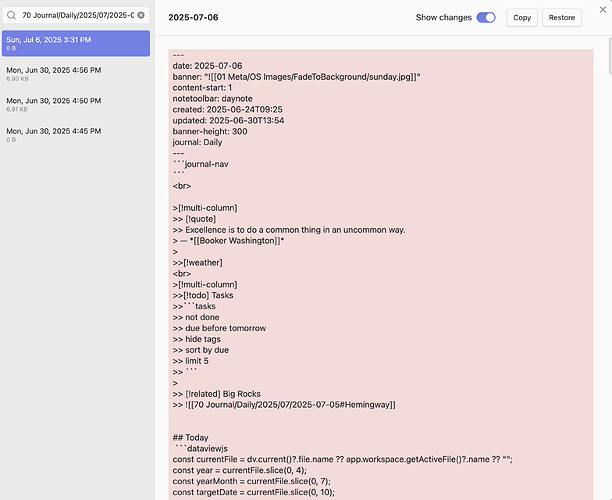Click the line "date: 2025-07-06"
Screen dimensions: 612x500
(x=207, y=66)
